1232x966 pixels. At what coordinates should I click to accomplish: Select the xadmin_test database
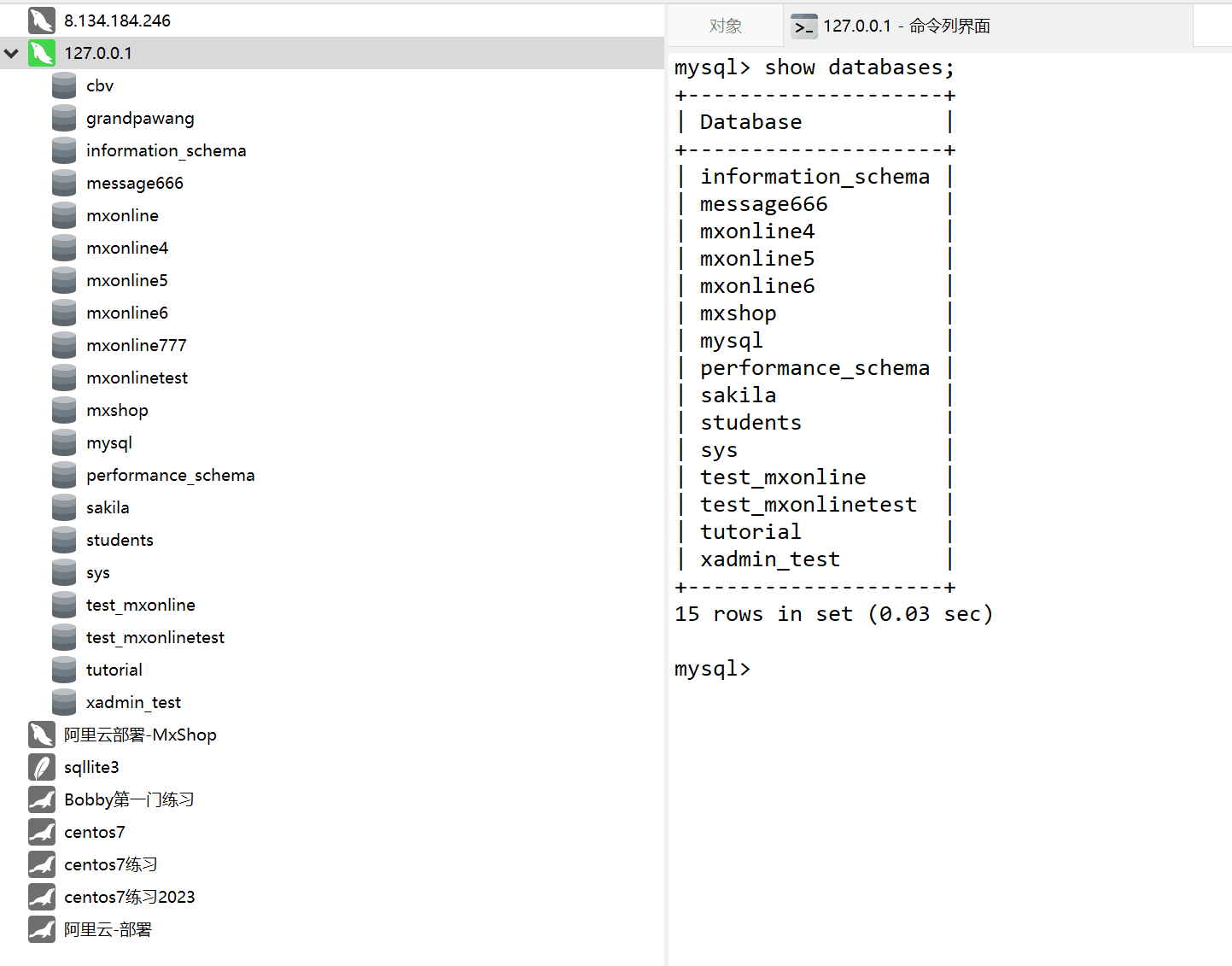pyautogui.click(x=133, y=702)
